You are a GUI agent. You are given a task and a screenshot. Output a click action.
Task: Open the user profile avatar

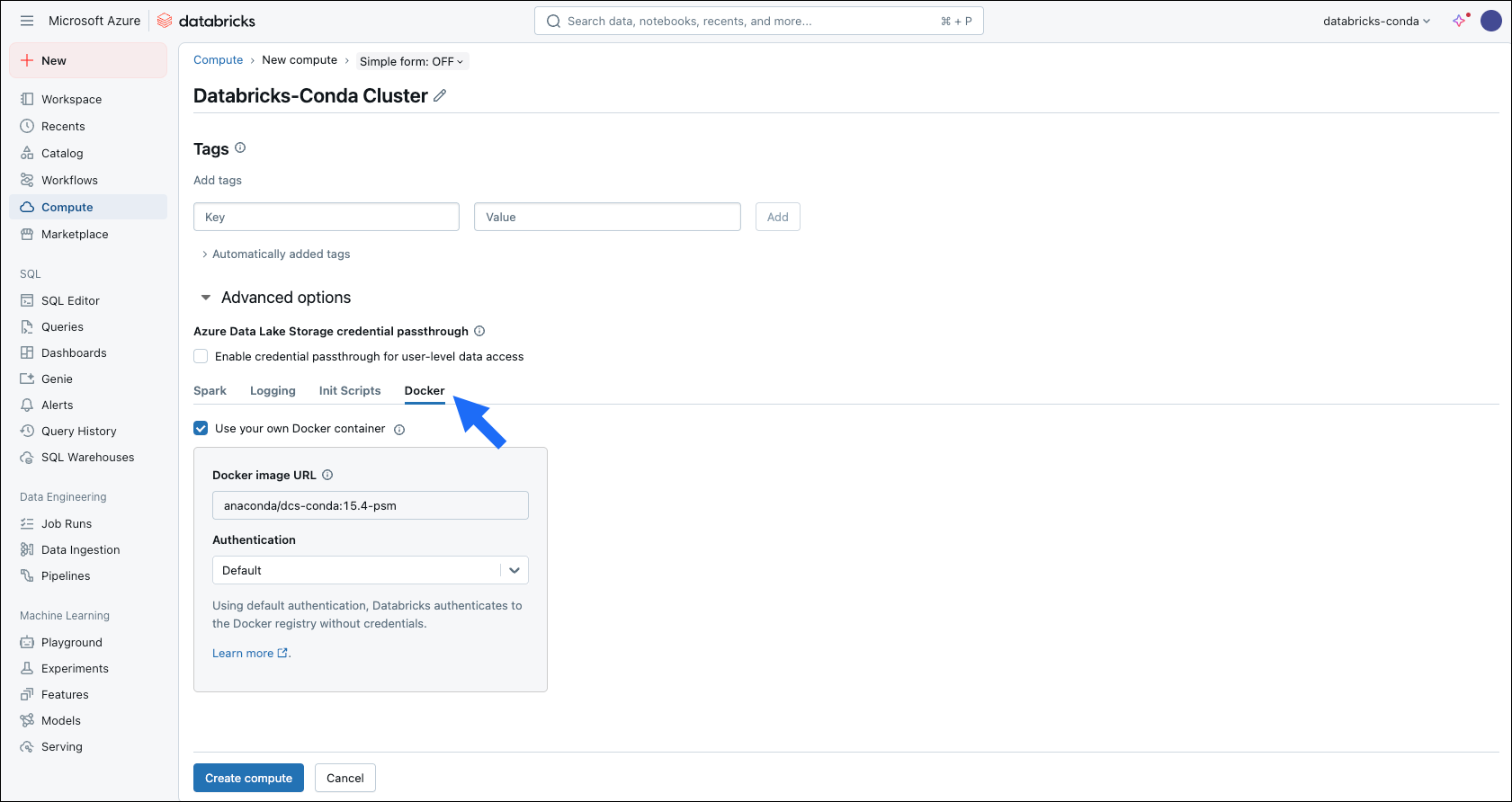1490,21
